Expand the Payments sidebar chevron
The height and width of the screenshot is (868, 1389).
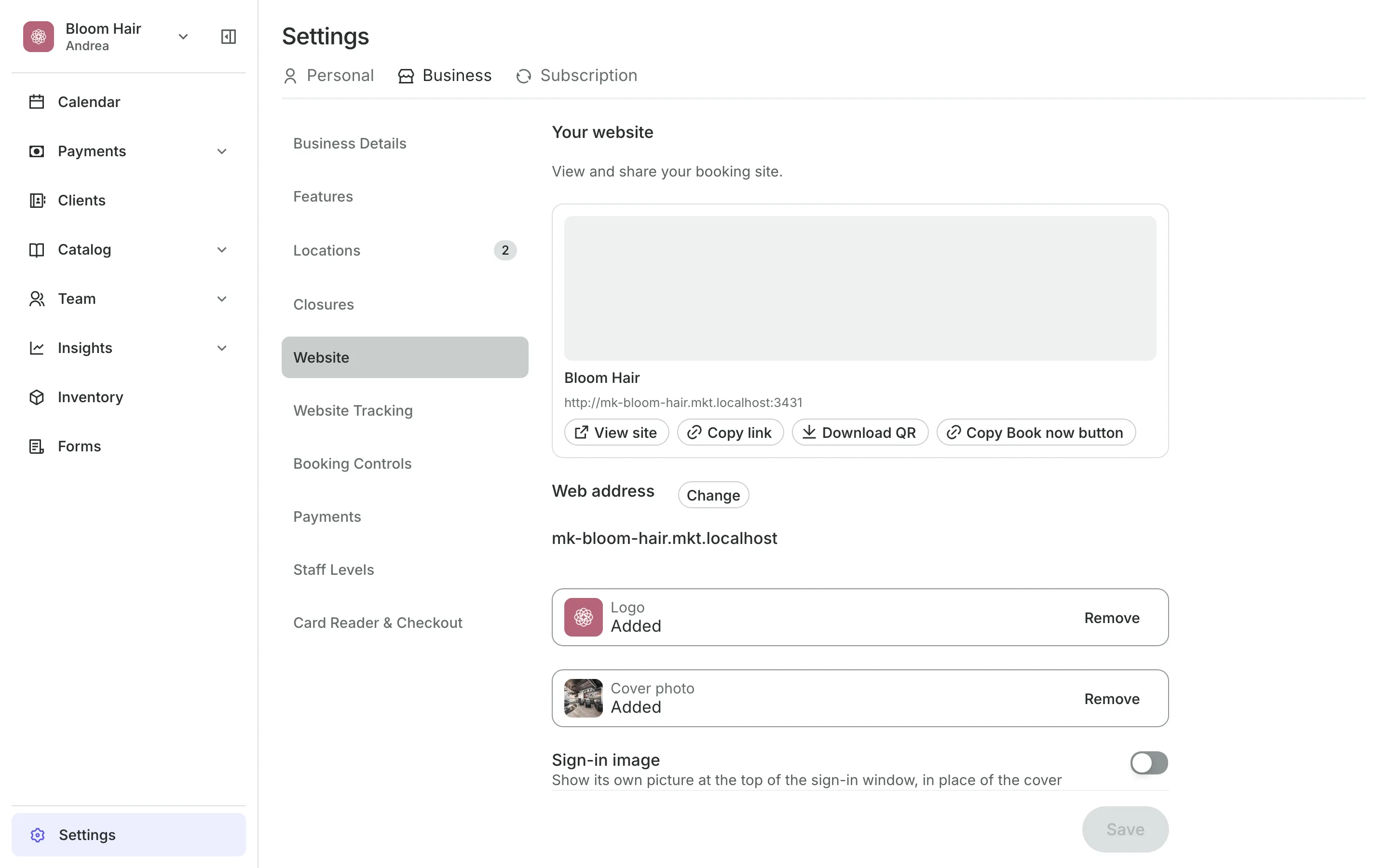pyautogui.click(x=222, y=151)
